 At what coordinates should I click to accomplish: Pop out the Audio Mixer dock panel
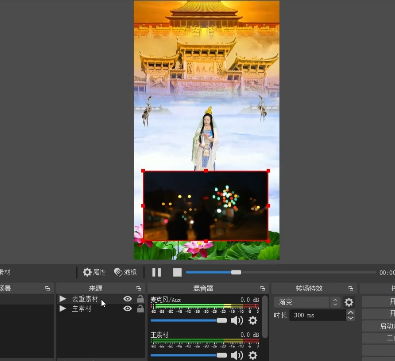coord(263,288)
